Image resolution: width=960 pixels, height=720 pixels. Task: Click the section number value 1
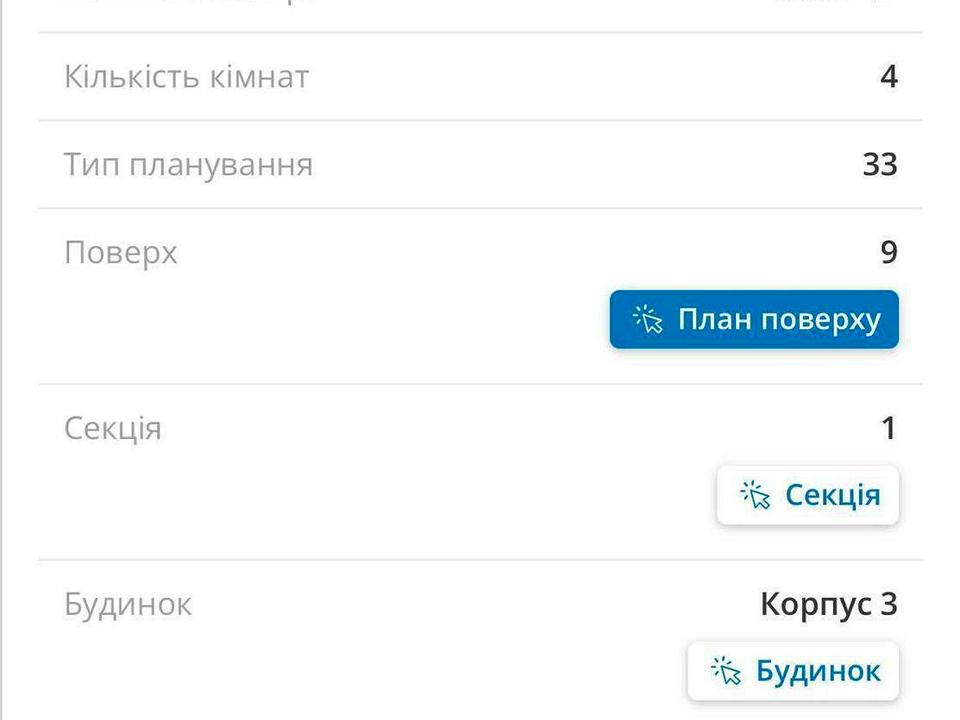(x=890, y=428)
